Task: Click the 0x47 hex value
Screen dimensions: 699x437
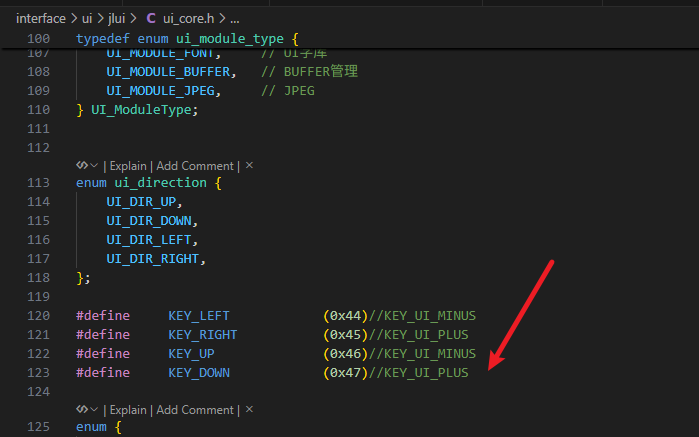Action: click(345, 373)
